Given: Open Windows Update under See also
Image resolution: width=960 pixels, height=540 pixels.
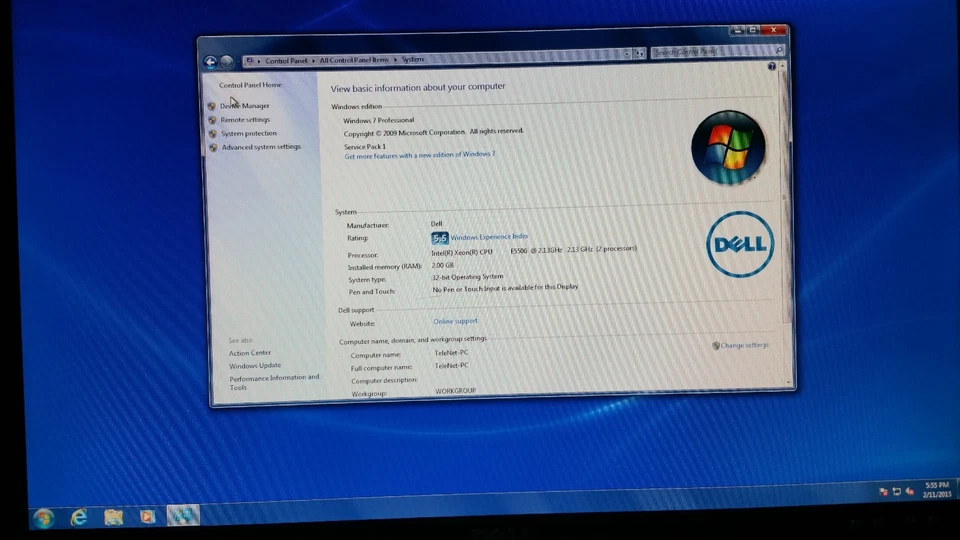Looking at the screenshot, I should pyautogui.click(x=255, y=366).
